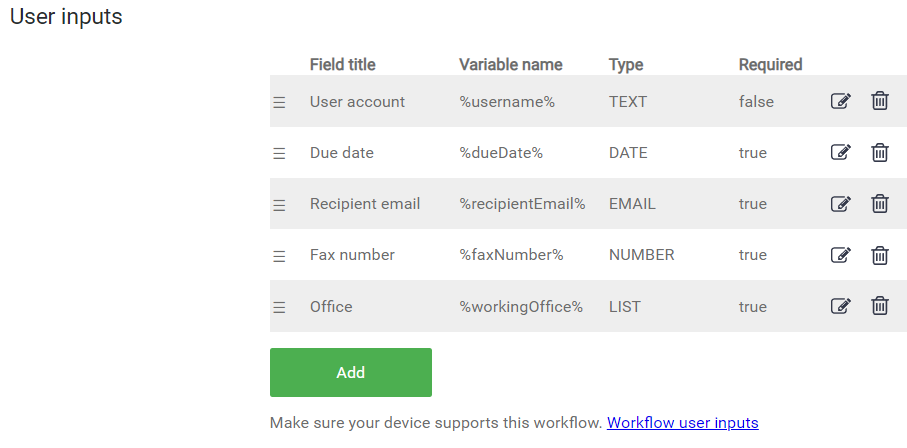This screenshot has height=448, width=907.
Task: Click the Fax number reorder handle
Action: (x=280, y=256)
